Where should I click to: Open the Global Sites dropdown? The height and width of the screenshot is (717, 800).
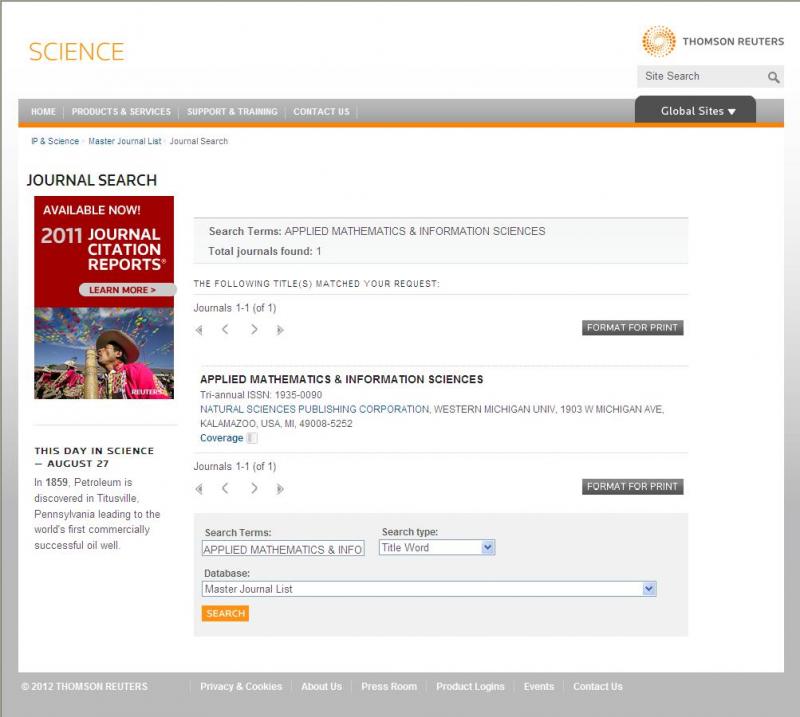tap(695, 111)
